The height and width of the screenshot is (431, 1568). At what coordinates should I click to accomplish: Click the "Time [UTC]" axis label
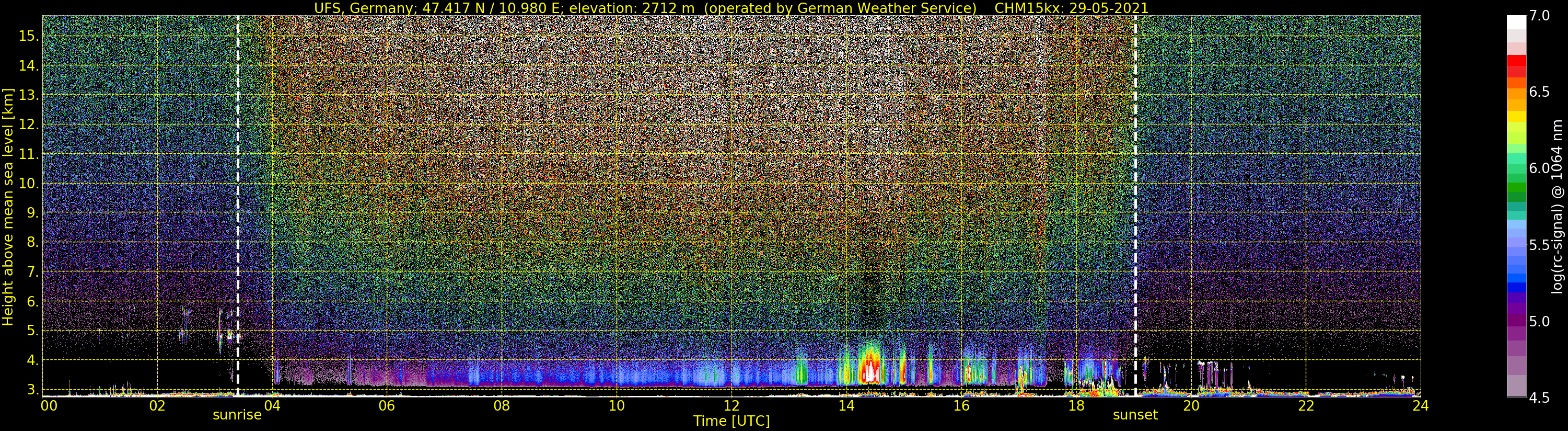[x=731, y=421]
